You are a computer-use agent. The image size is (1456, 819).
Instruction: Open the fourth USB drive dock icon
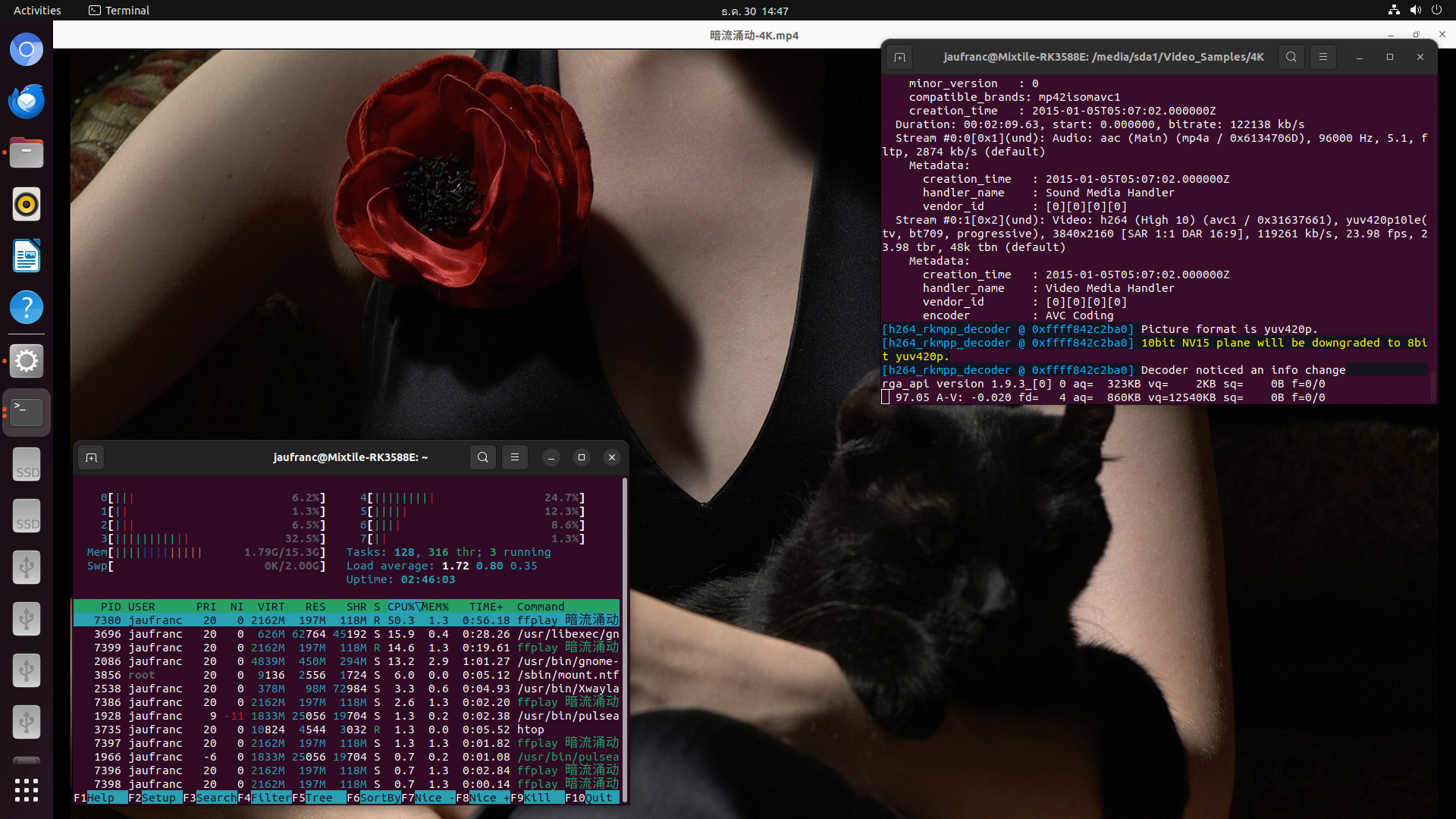27,722
